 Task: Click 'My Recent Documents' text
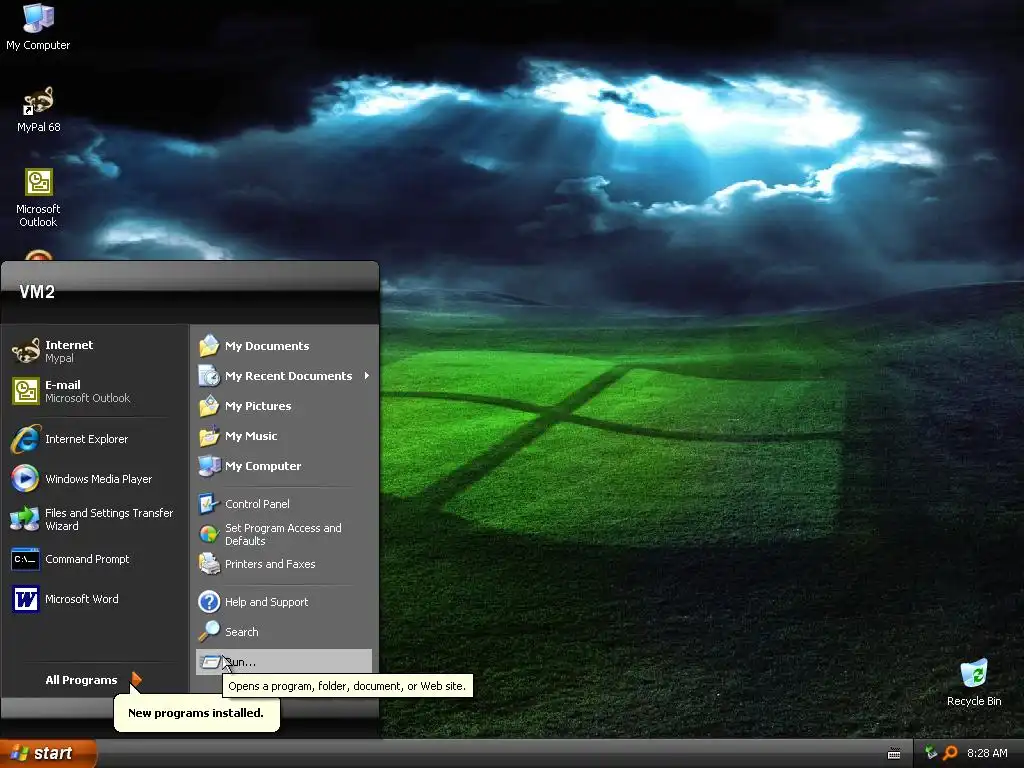pyautogui.click(x=289, y=376)
